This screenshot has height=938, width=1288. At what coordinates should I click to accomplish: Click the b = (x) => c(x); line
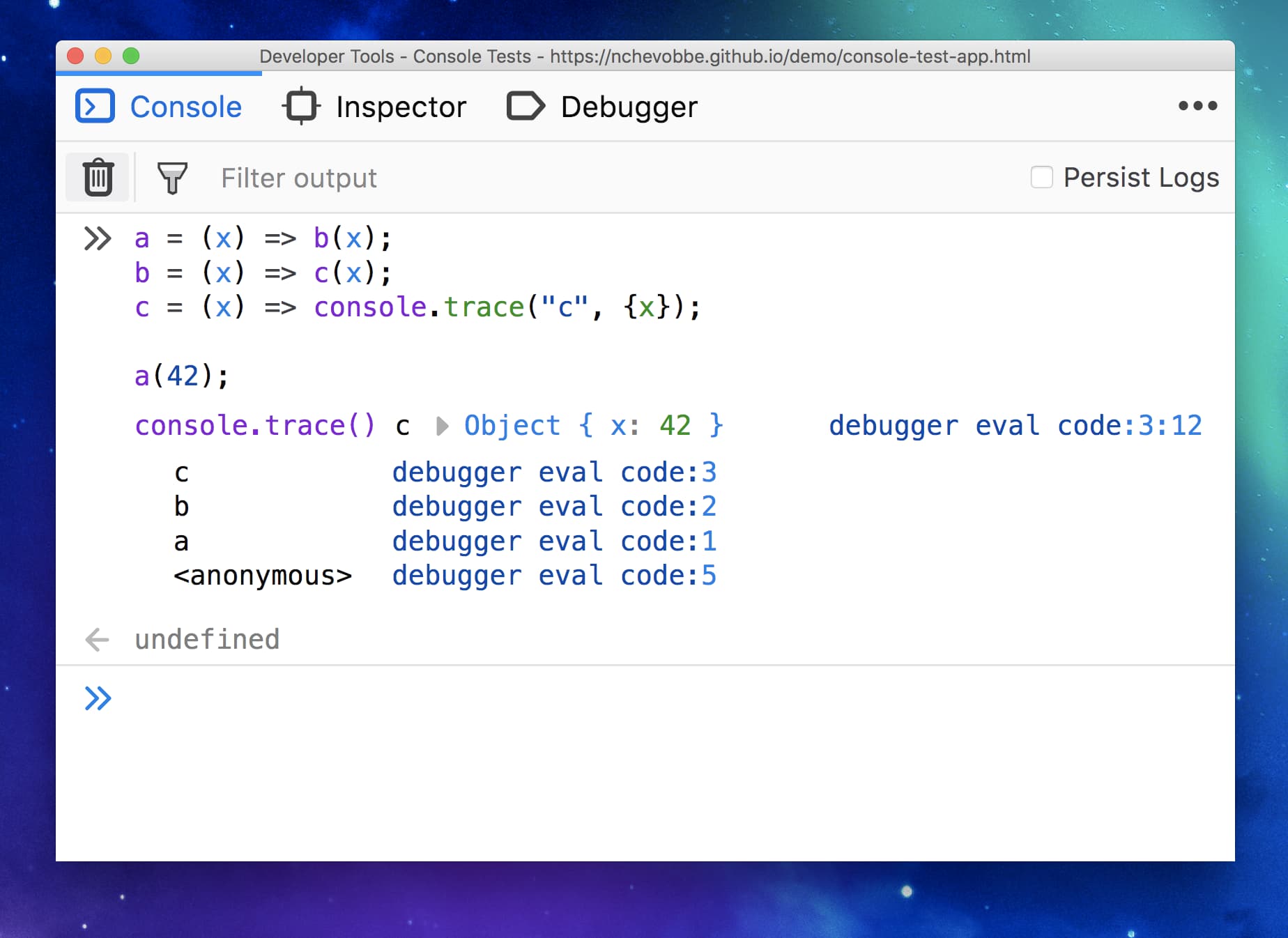coord(263,272)
